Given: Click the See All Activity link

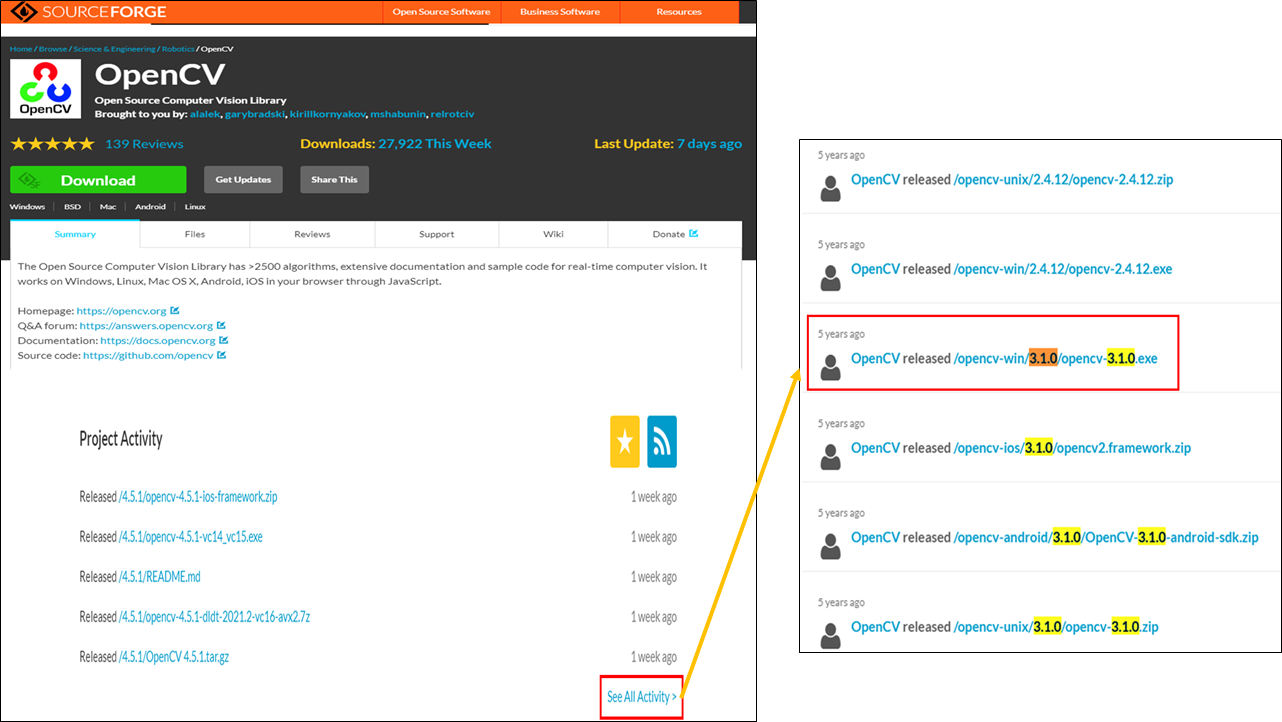Looking at the screenshot, I should (642, 697).
